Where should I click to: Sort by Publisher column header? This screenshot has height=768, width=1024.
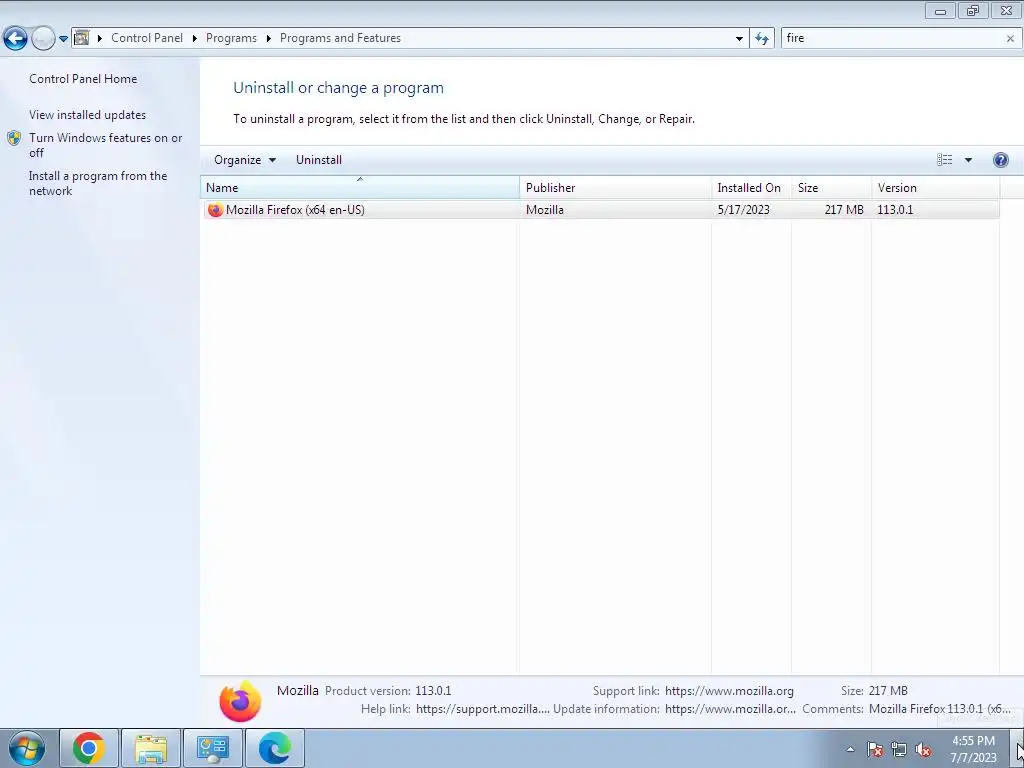(615, 187)
